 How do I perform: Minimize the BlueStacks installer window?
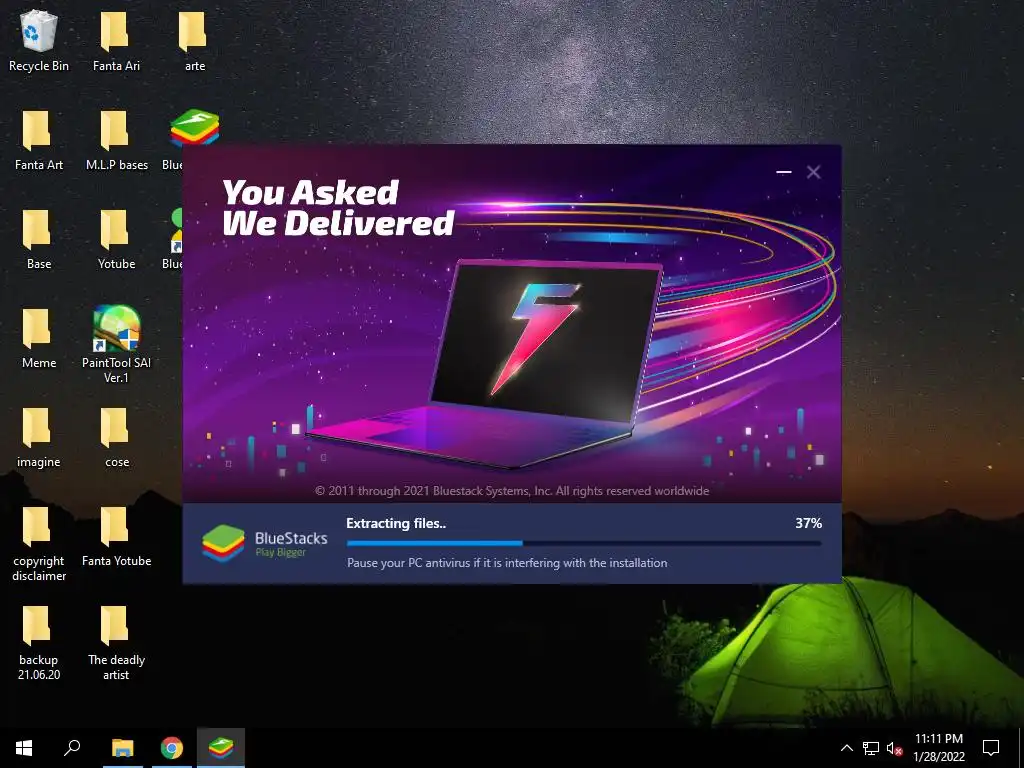tap(784, 172)
